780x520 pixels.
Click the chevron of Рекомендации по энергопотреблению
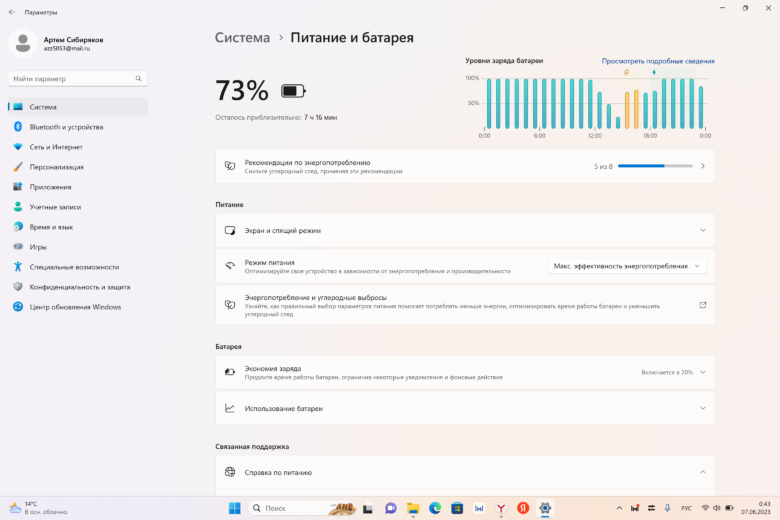coord(703,166)
